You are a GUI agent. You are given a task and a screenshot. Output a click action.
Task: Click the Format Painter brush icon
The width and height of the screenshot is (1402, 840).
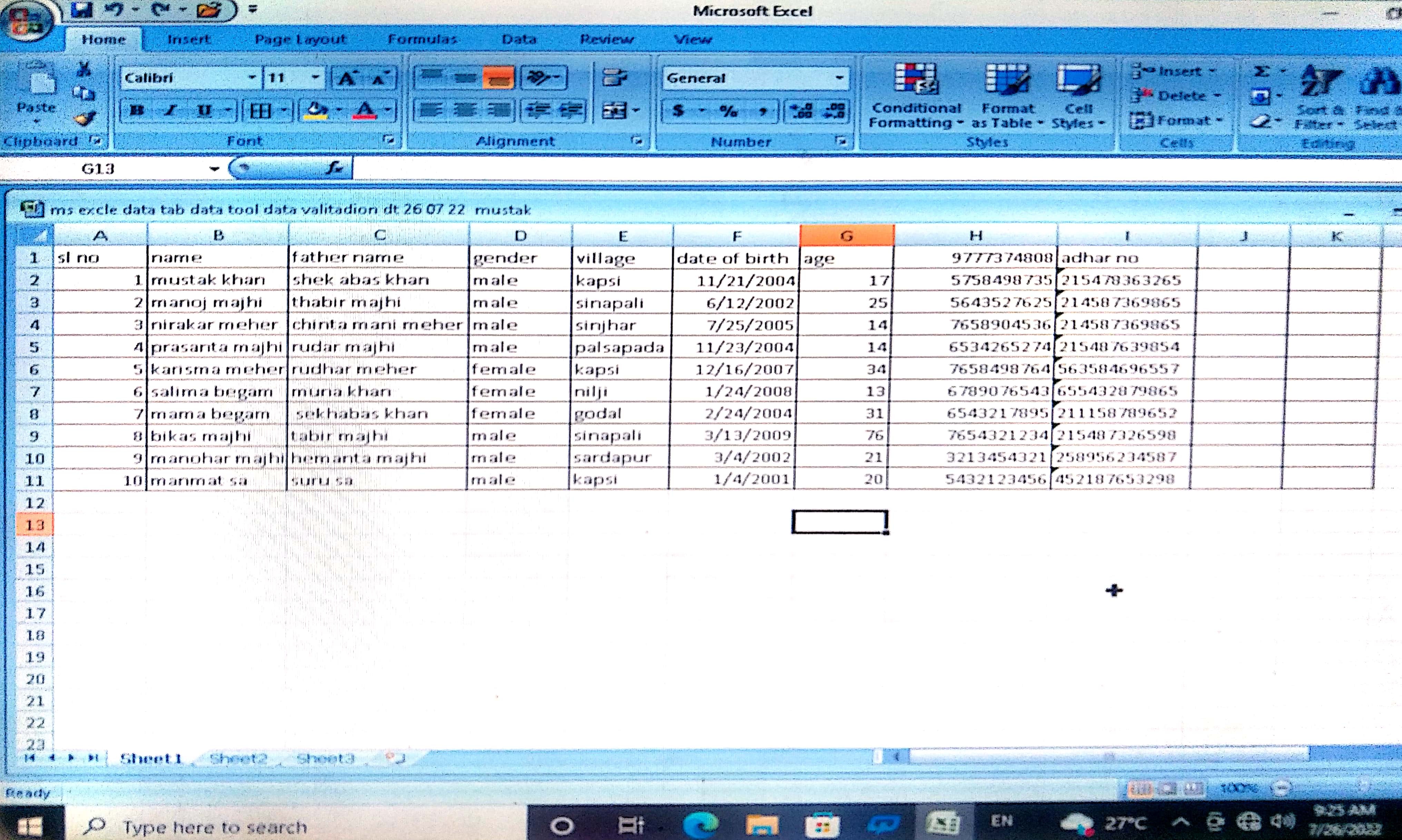tap(85, 119)
